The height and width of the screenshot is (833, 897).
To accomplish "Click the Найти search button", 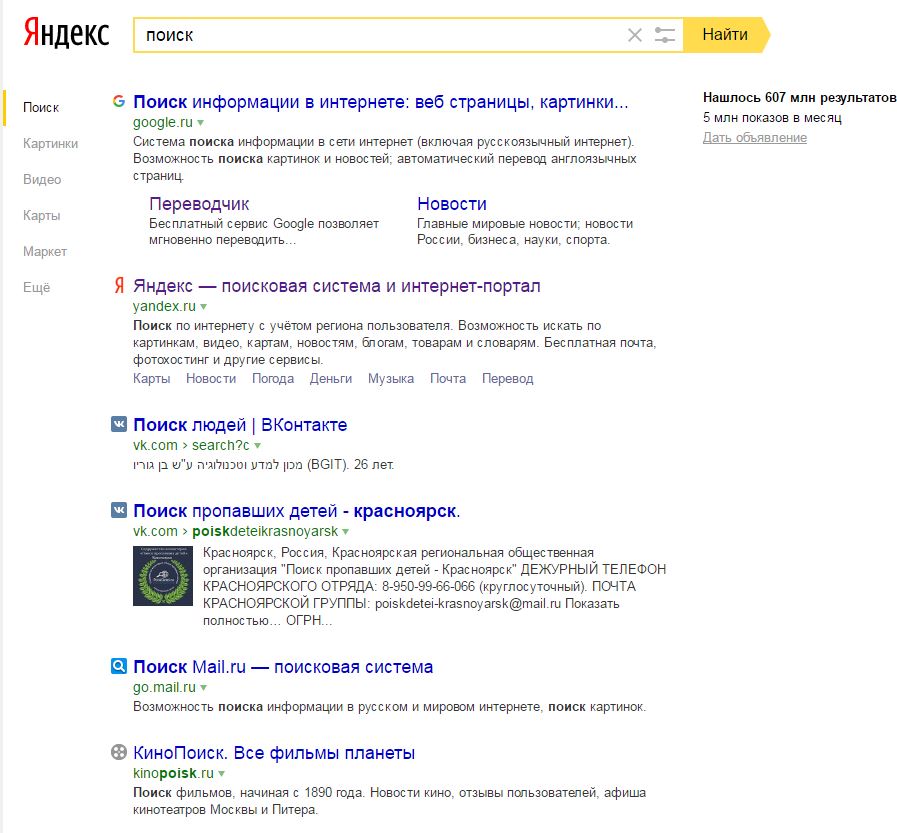I will click(x=727, y=35).
